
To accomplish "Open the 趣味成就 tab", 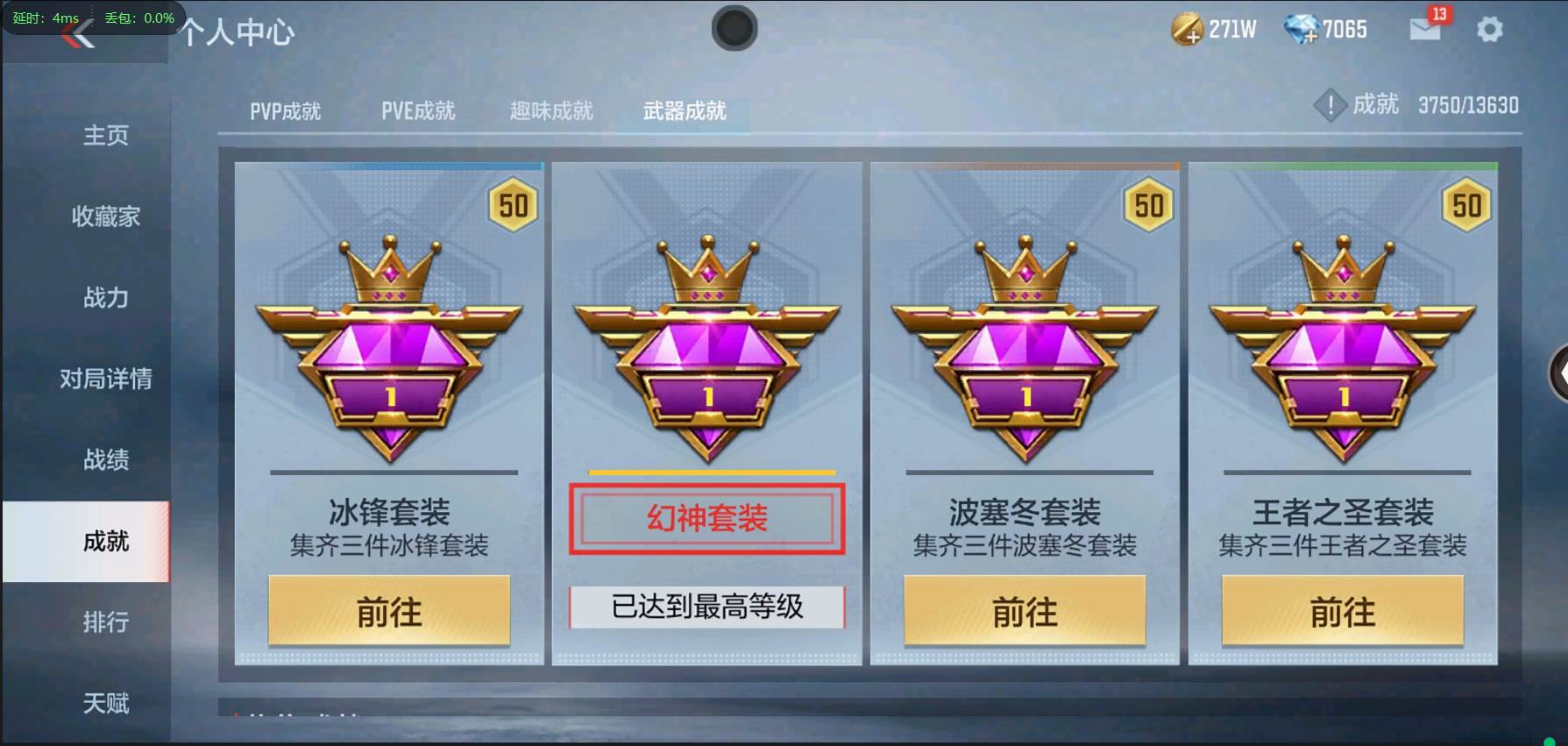I will pyautogui.click(x=551, y=111).
